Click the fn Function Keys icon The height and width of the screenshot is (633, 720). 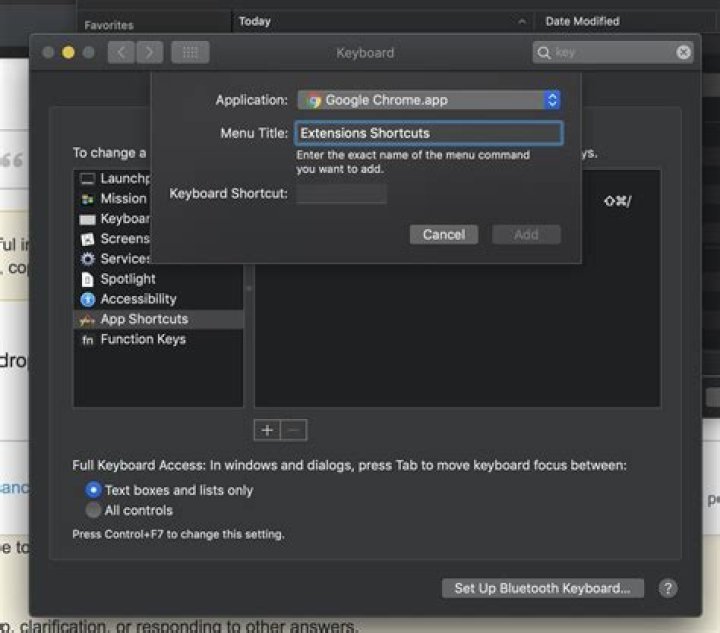coord(87,340)
